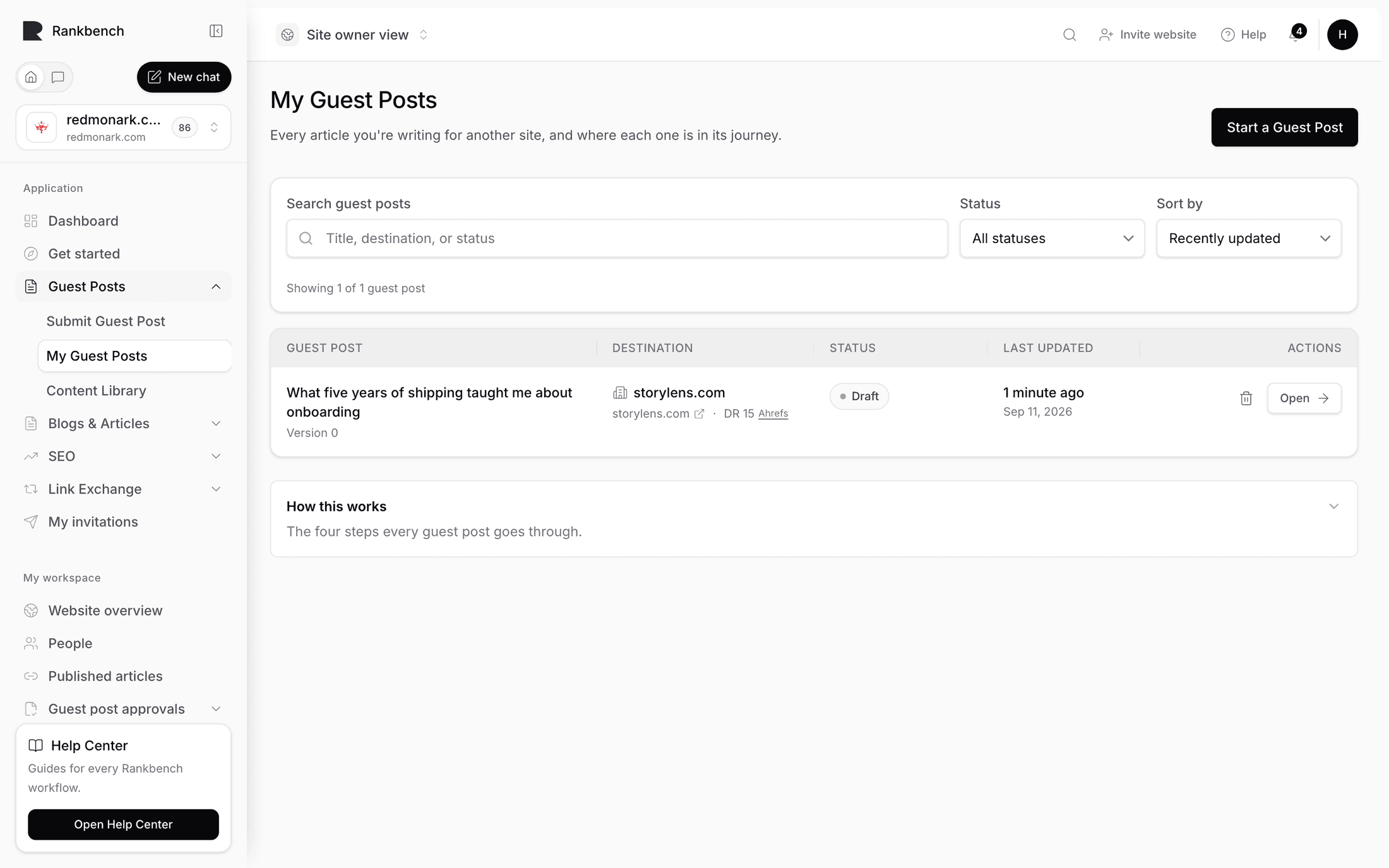
Task: Click Start a Guest Post button
Action: [1284, 128]
